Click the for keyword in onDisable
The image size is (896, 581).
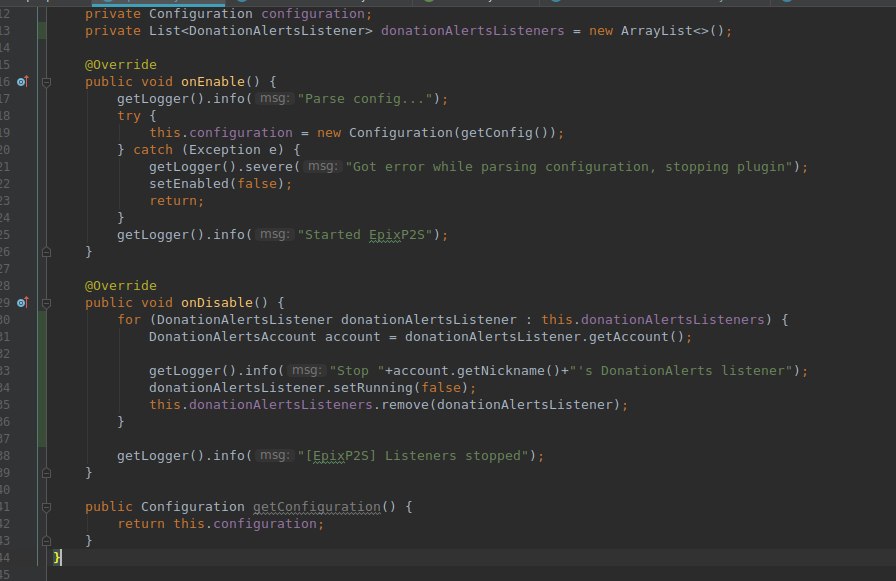coord(129,320)
